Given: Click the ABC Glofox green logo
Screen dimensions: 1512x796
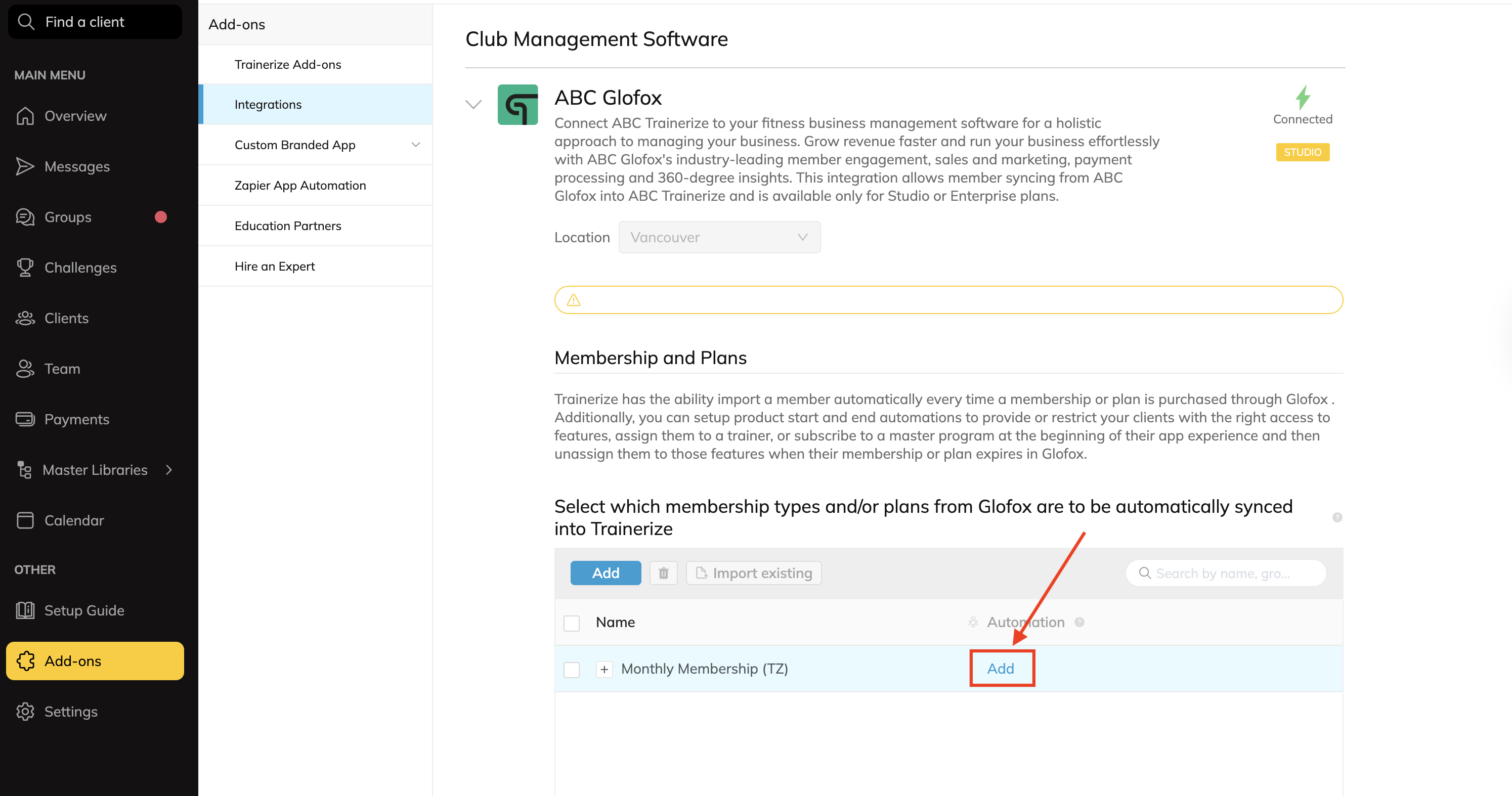Looking at the screenshot, I should 517,104.
